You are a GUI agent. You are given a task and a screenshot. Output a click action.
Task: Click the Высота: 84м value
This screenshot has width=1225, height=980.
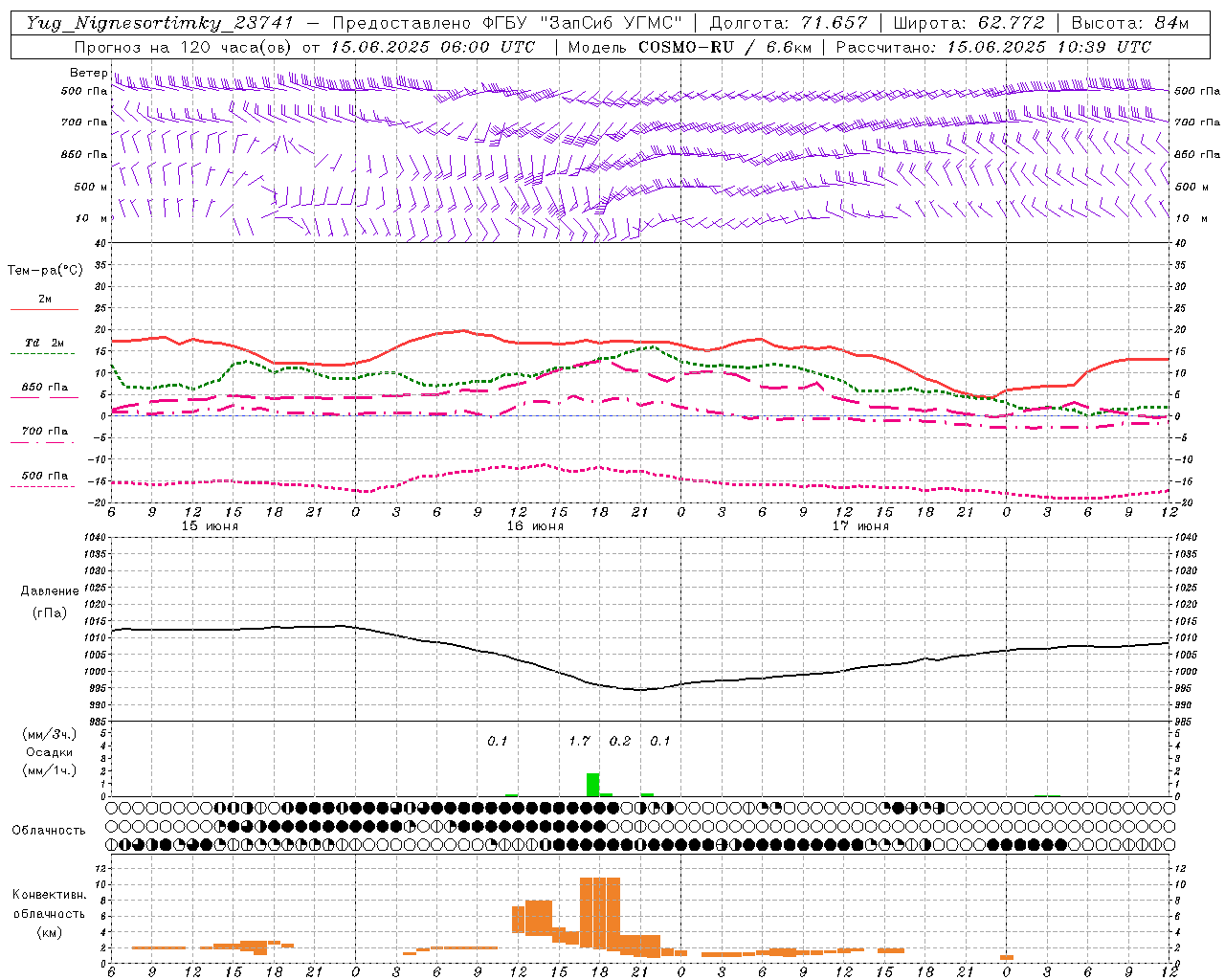(x=1130, y=23)
